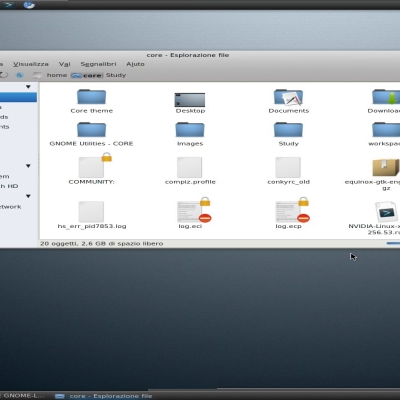Open the browser globe icon in top panel
The image size is (400, 400).
29,5
